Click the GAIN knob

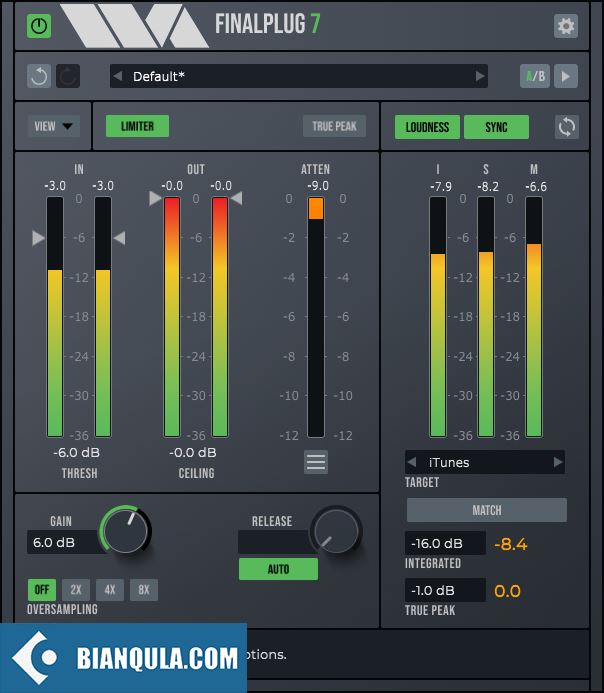(x=126, y=530)
